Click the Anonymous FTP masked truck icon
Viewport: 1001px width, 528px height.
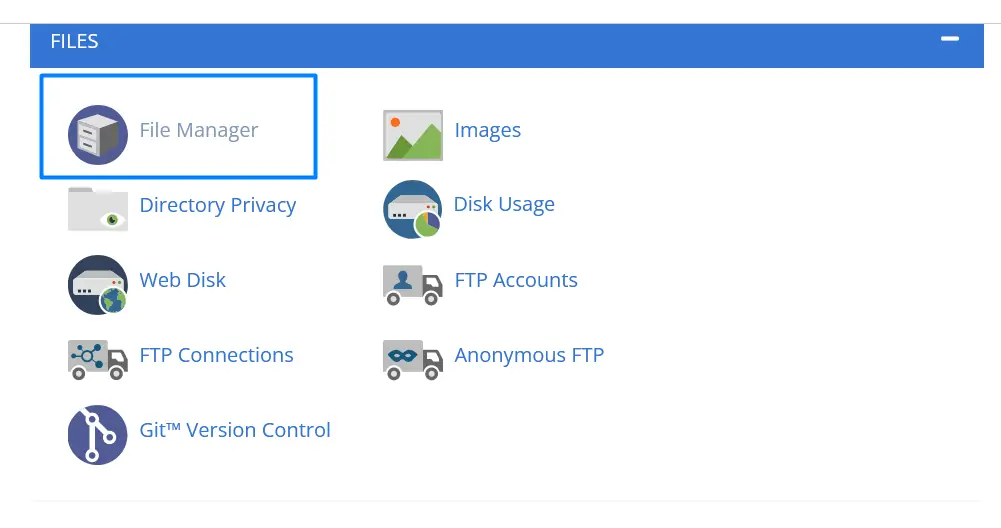click(x=412, y=359)
